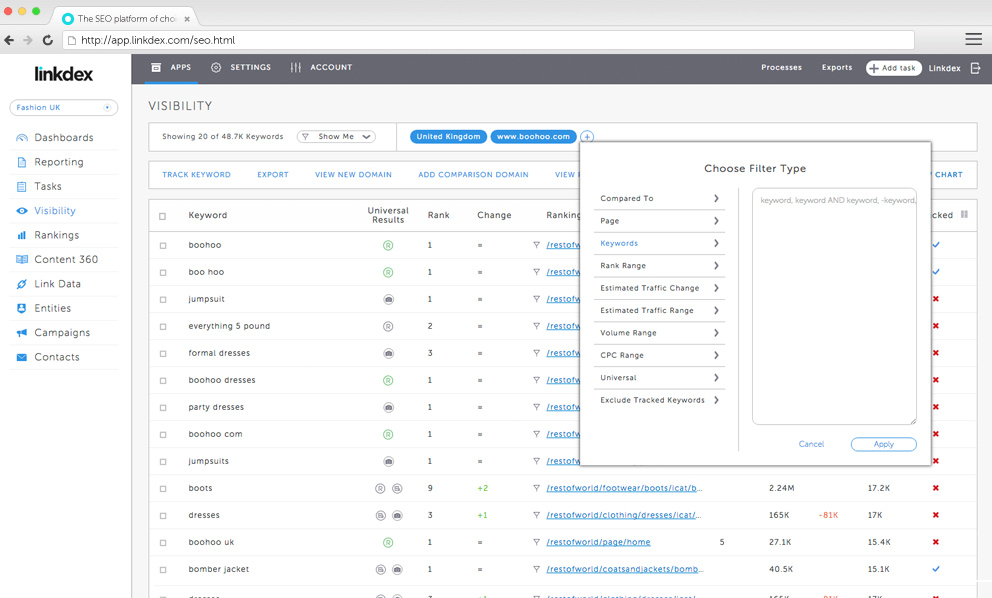Select Exclude Tracked Keywords filter

pyautogui.click(x=659, y=400)
